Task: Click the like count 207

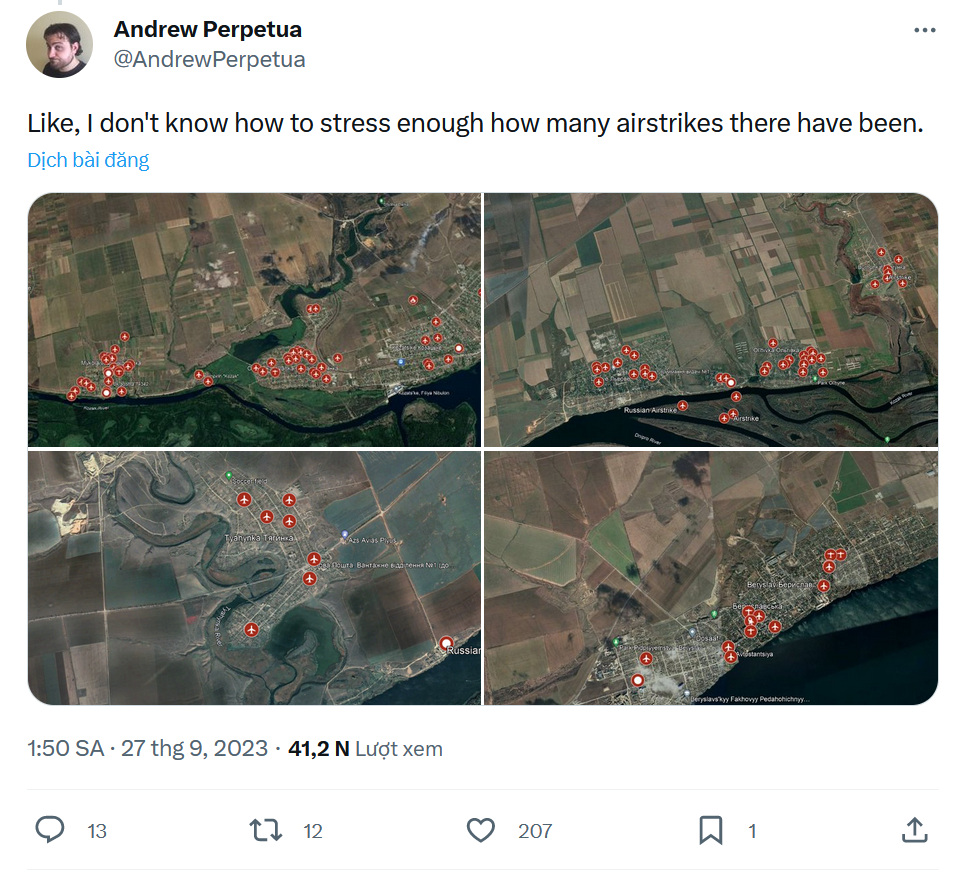Action: [535, 831]
